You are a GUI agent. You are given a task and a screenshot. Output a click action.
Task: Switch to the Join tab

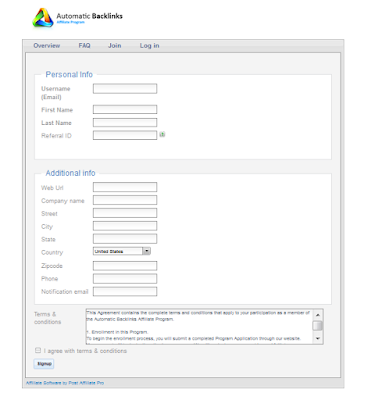coord(114,46)
